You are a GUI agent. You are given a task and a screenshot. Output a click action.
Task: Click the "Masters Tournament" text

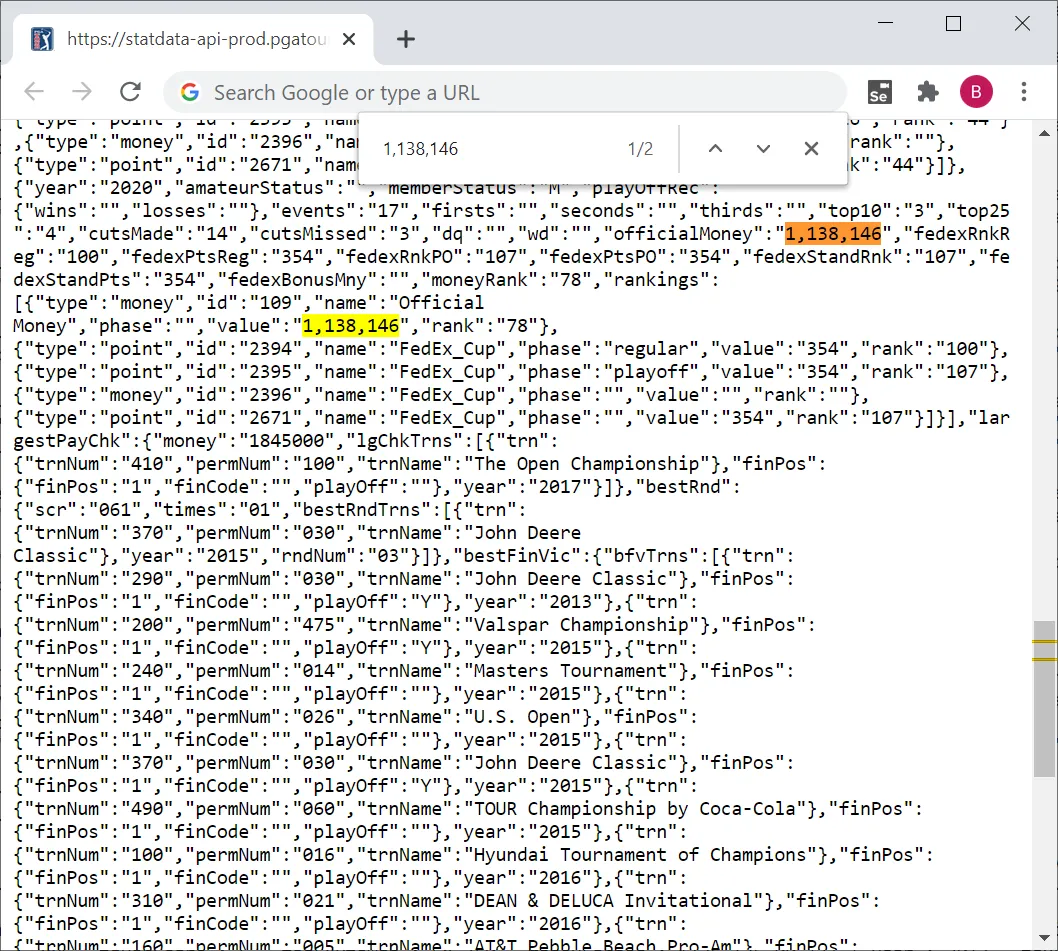(x=570, y=670)
